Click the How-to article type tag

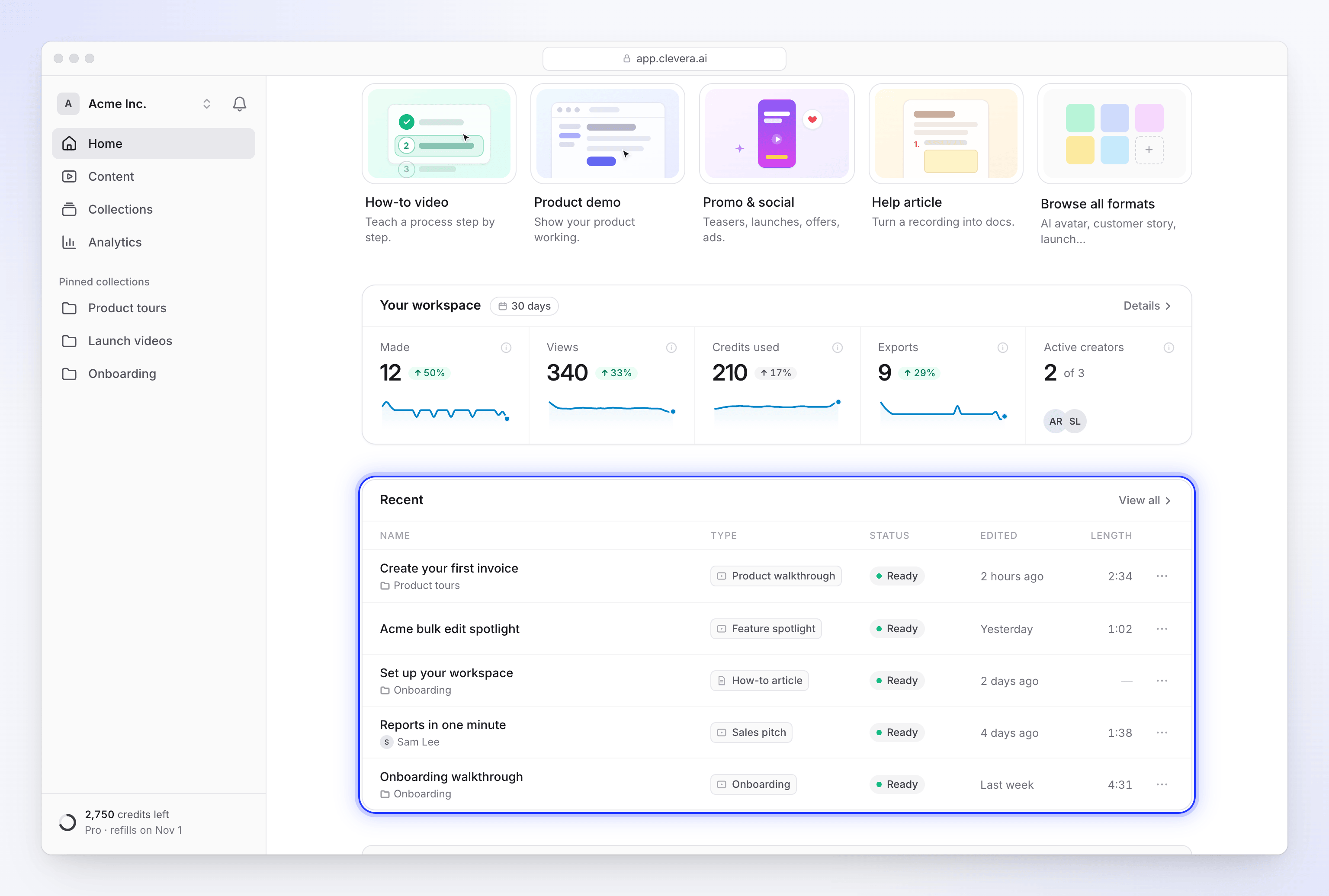pyautogui.click(x=759, y=681)
